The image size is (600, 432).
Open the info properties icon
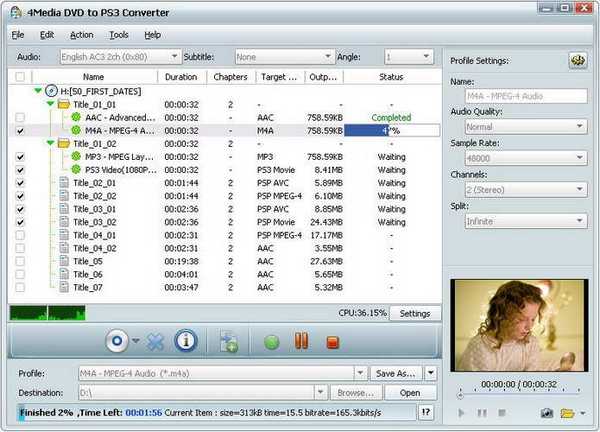[186, 341]
